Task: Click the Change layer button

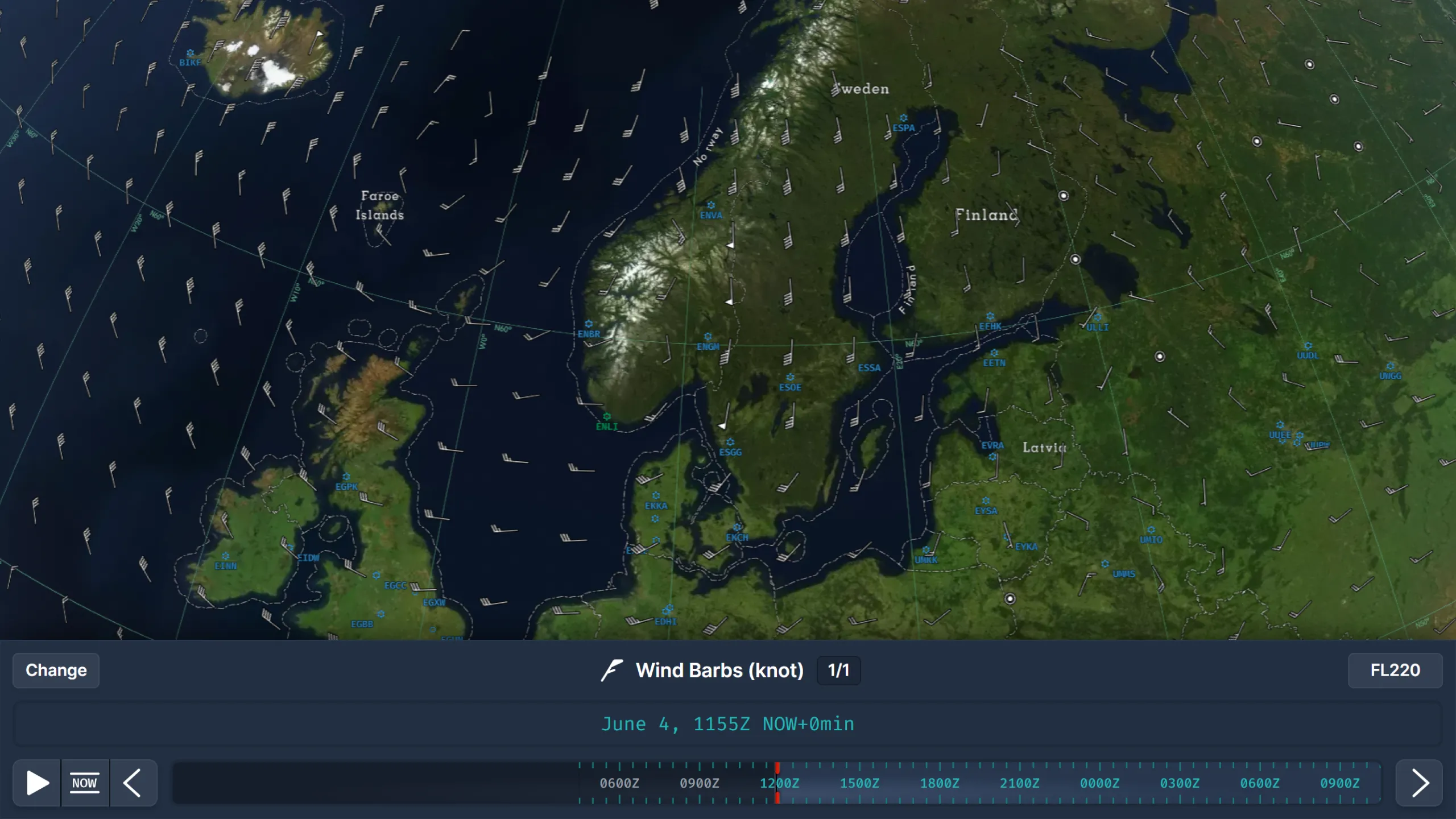Action: [55, 670]
